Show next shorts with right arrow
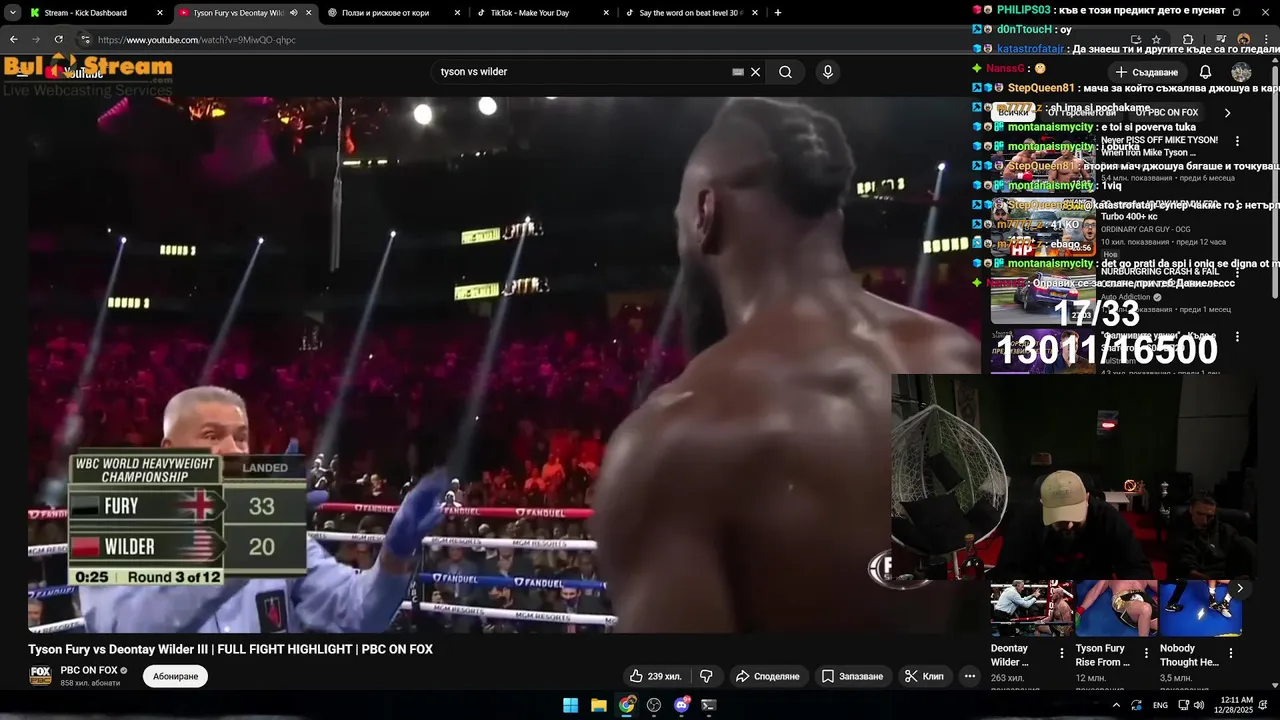The height and width of the screenshot is (720, 1280). (1240, 588)
